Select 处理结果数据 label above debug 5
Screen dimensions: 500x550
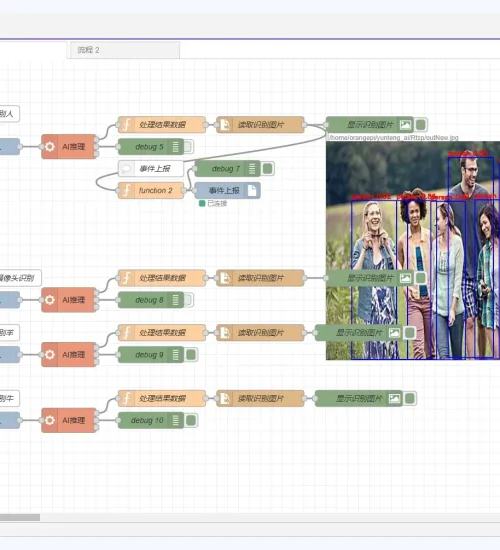(162, 125)
